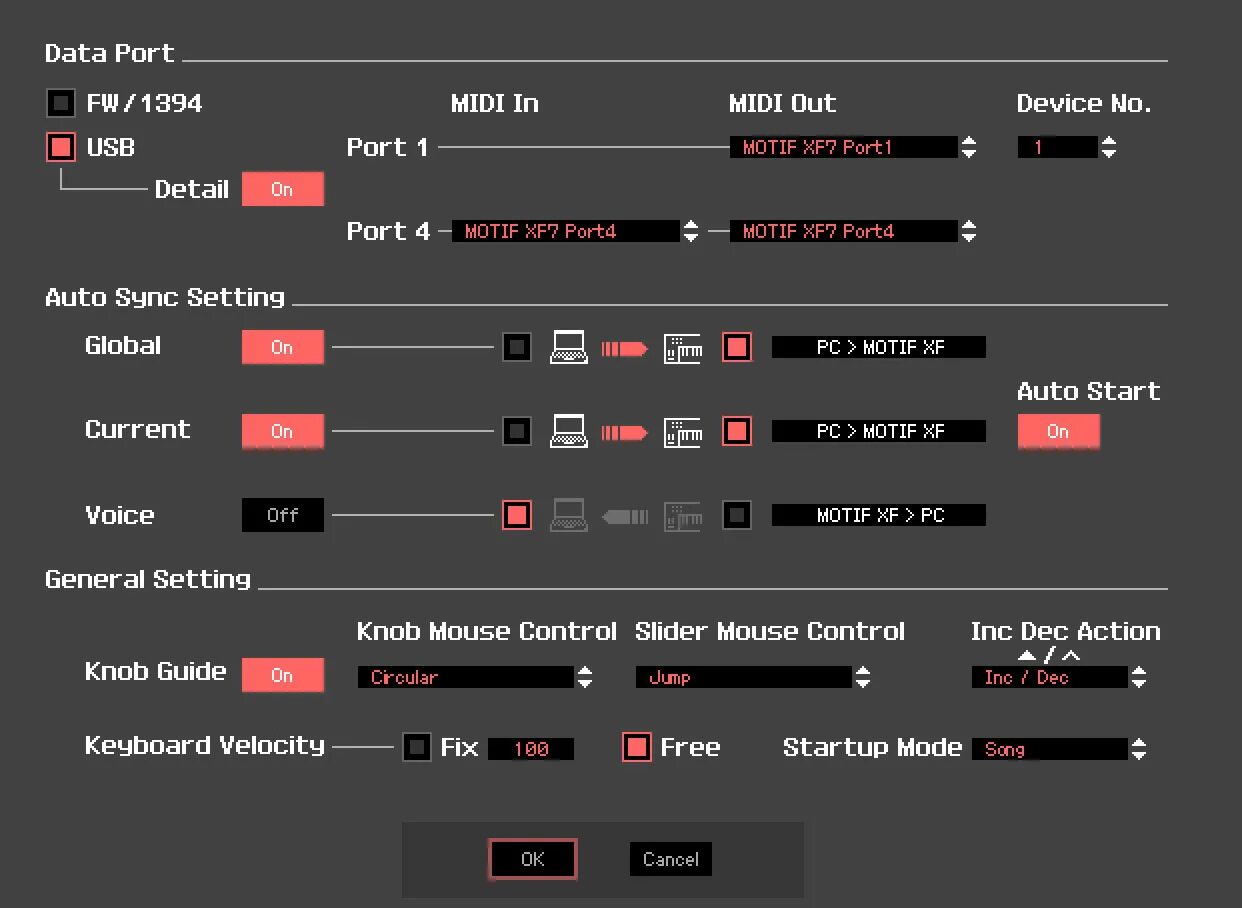Click Global PC > MOTIF XF direction label
Viewport: 1242px width, 908px height.
click(x=879, y=347)
